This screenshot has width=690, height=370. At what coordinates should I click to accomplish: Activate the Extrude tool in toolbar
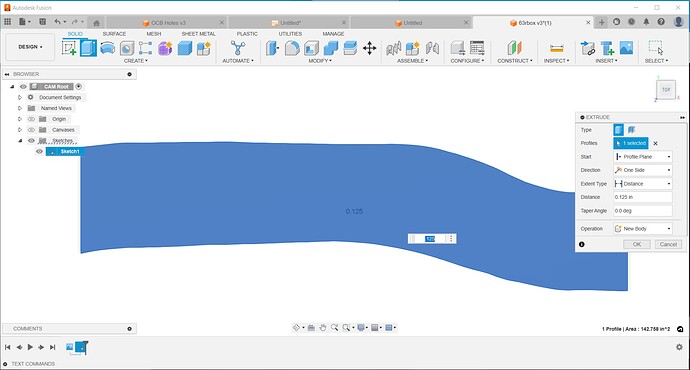[x=88, y=48]
